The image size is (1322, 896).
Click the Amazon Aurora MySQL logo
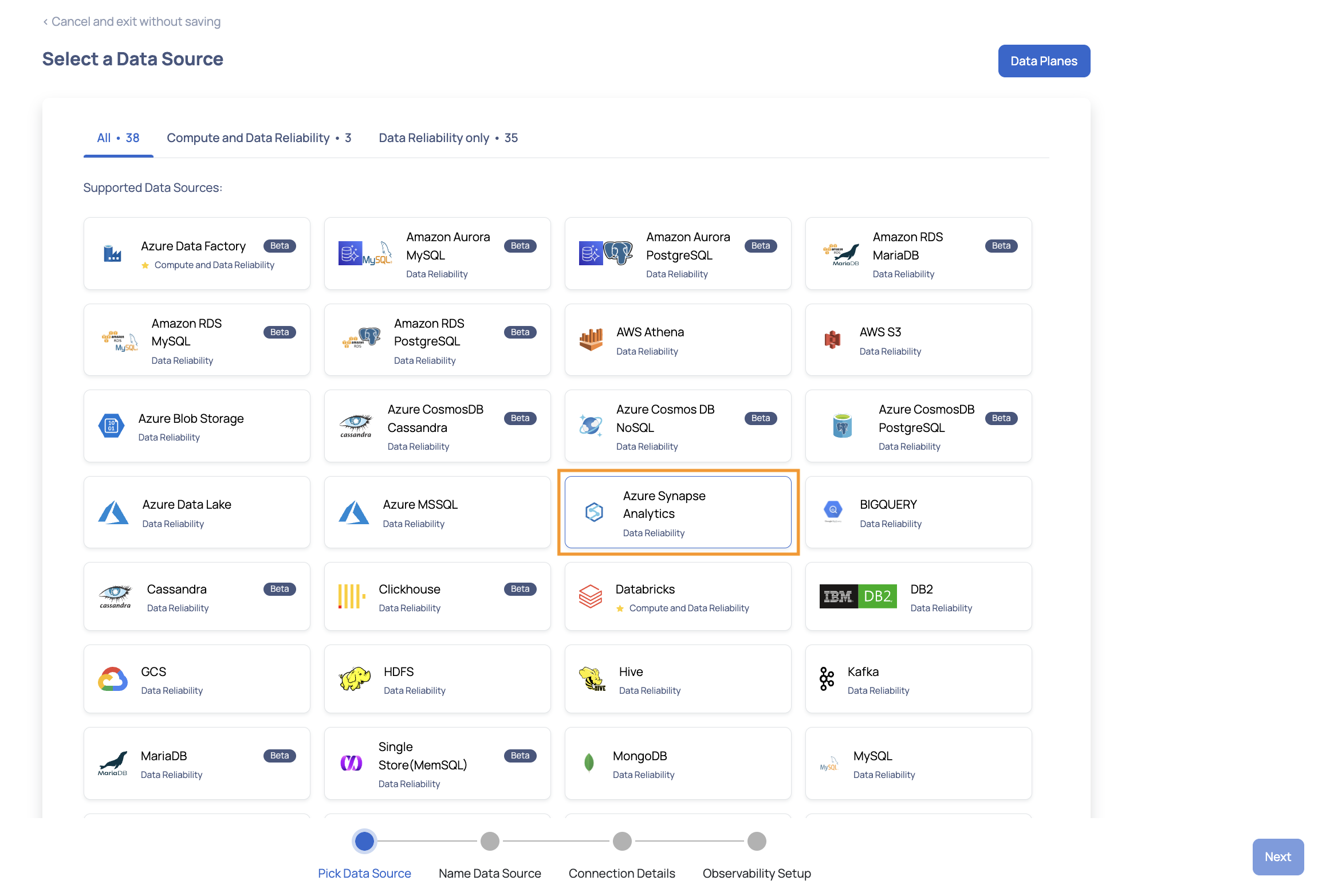[365, 253]
